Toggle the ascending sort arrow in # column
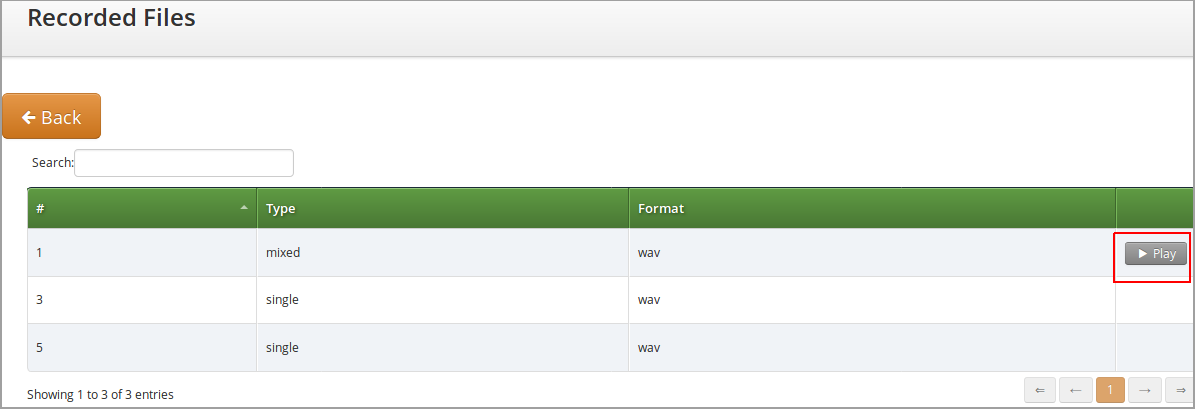The height and width of the screenshot is (409, 1195). 244,208
